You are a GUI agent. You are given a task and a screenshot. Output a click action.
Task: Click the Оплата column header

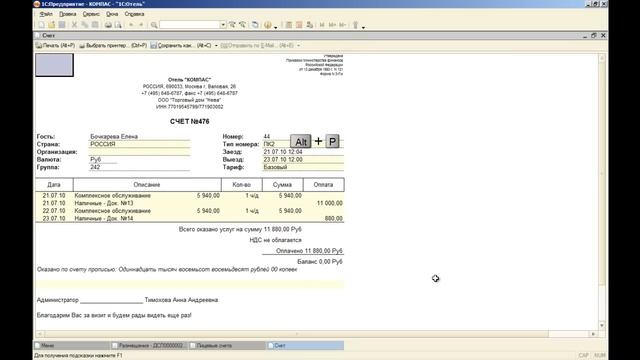[x=323, y=184]
